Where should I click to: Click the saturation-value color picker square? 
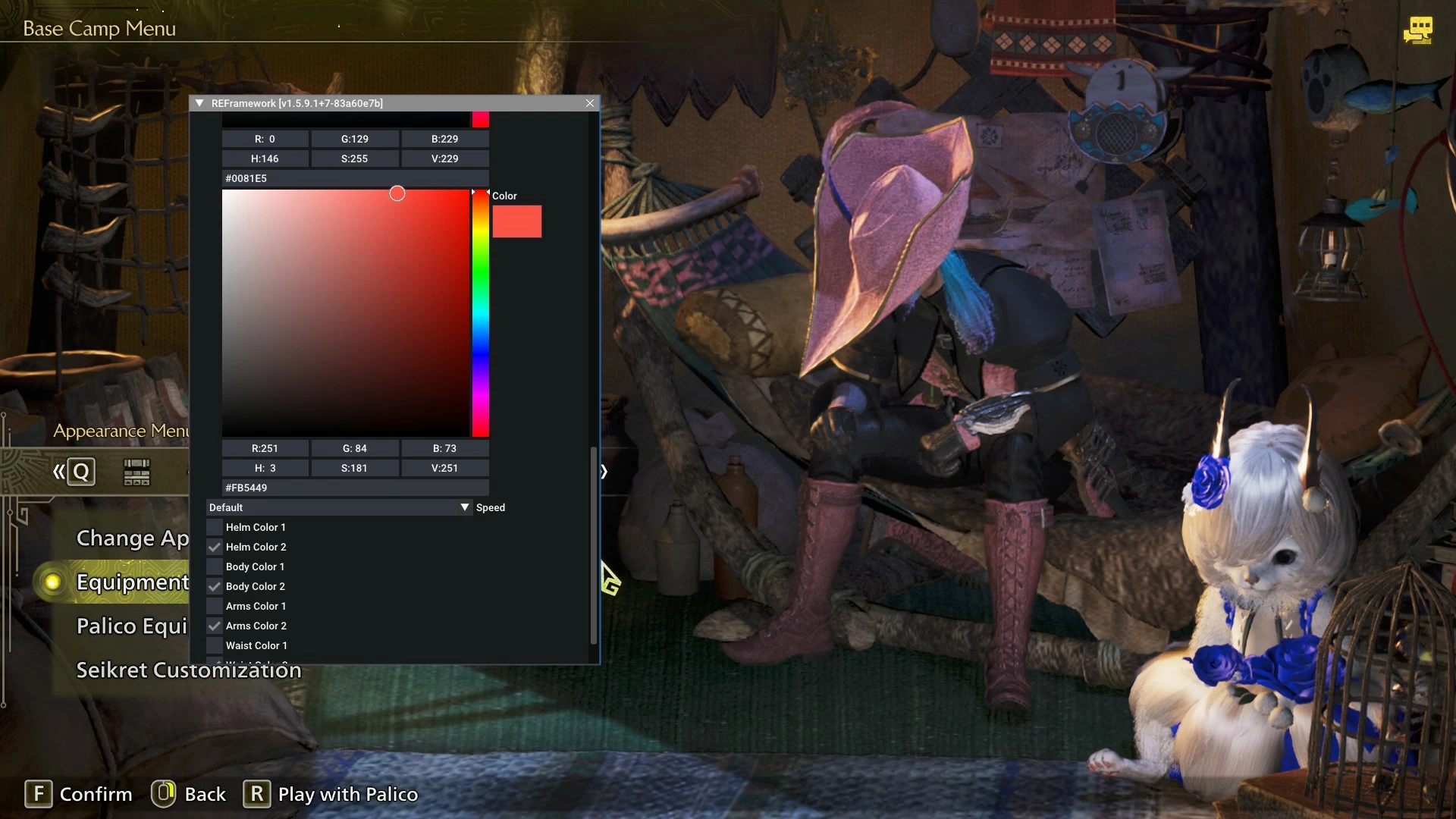pos(346,313)
